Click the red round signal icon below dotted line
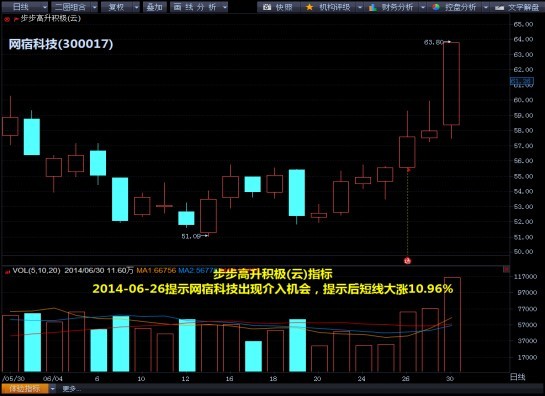Image resolution: width=545 pixels, height=396 pixels. 407,260
